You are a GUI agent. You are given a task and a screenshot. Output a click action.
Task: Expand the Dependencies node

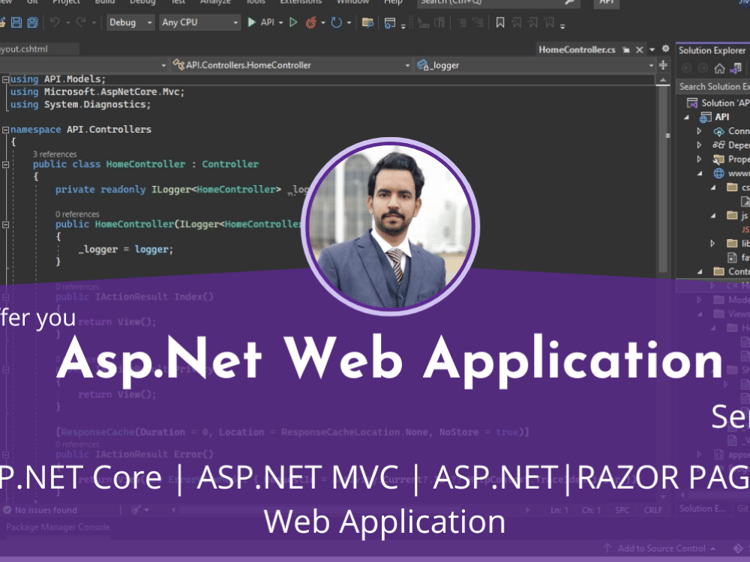point(699,145)
